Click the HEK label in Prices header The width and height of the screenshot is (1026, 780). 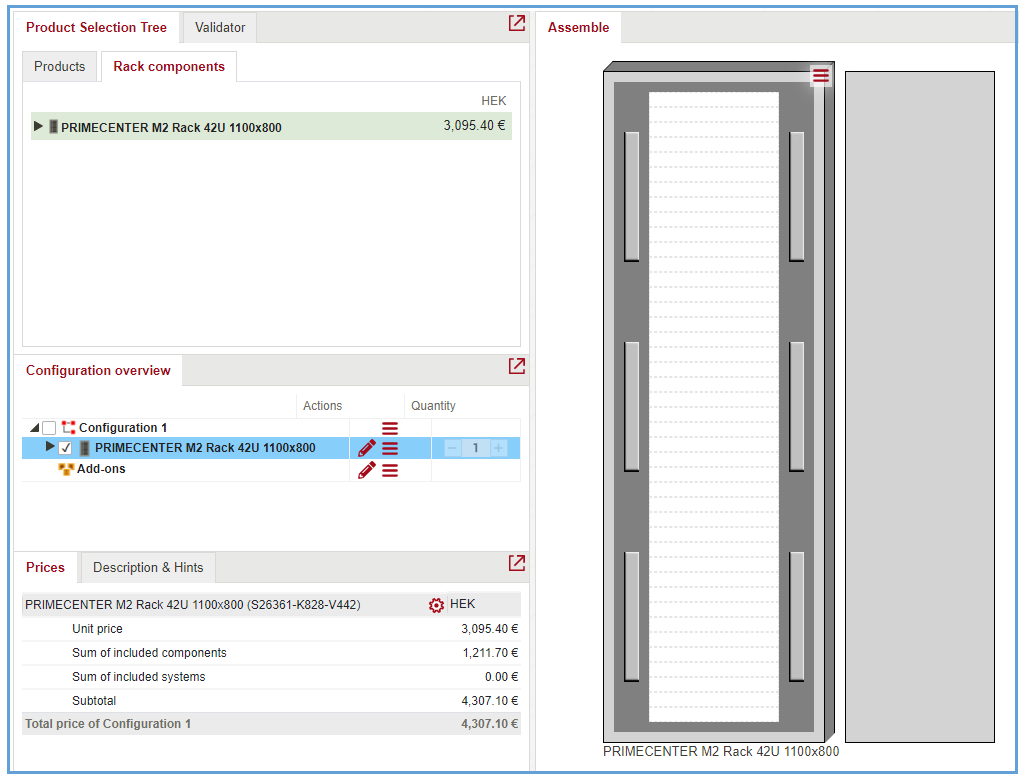click(463, 604)
